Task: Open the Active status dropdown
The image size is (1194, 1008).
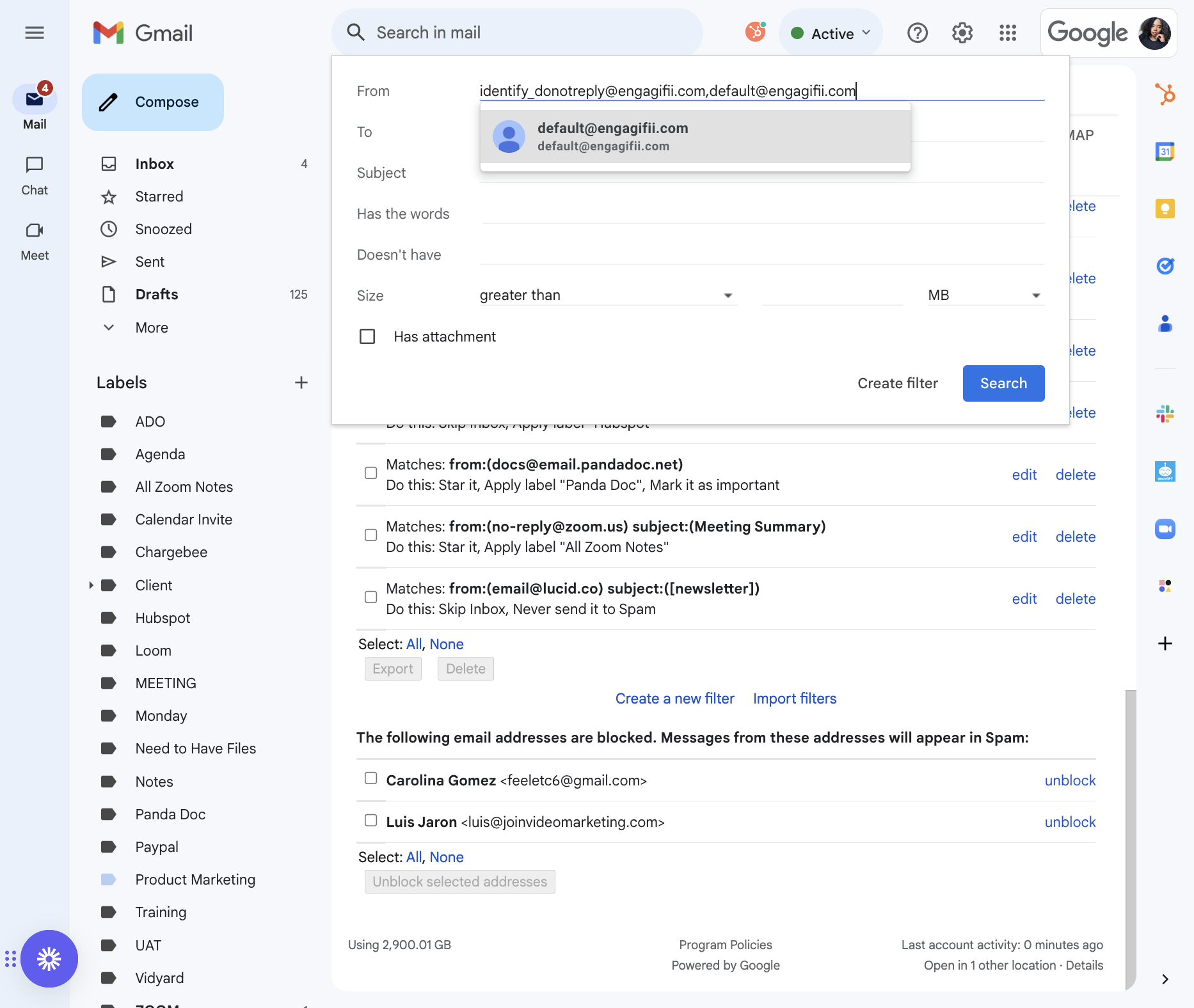Action: 831,33
